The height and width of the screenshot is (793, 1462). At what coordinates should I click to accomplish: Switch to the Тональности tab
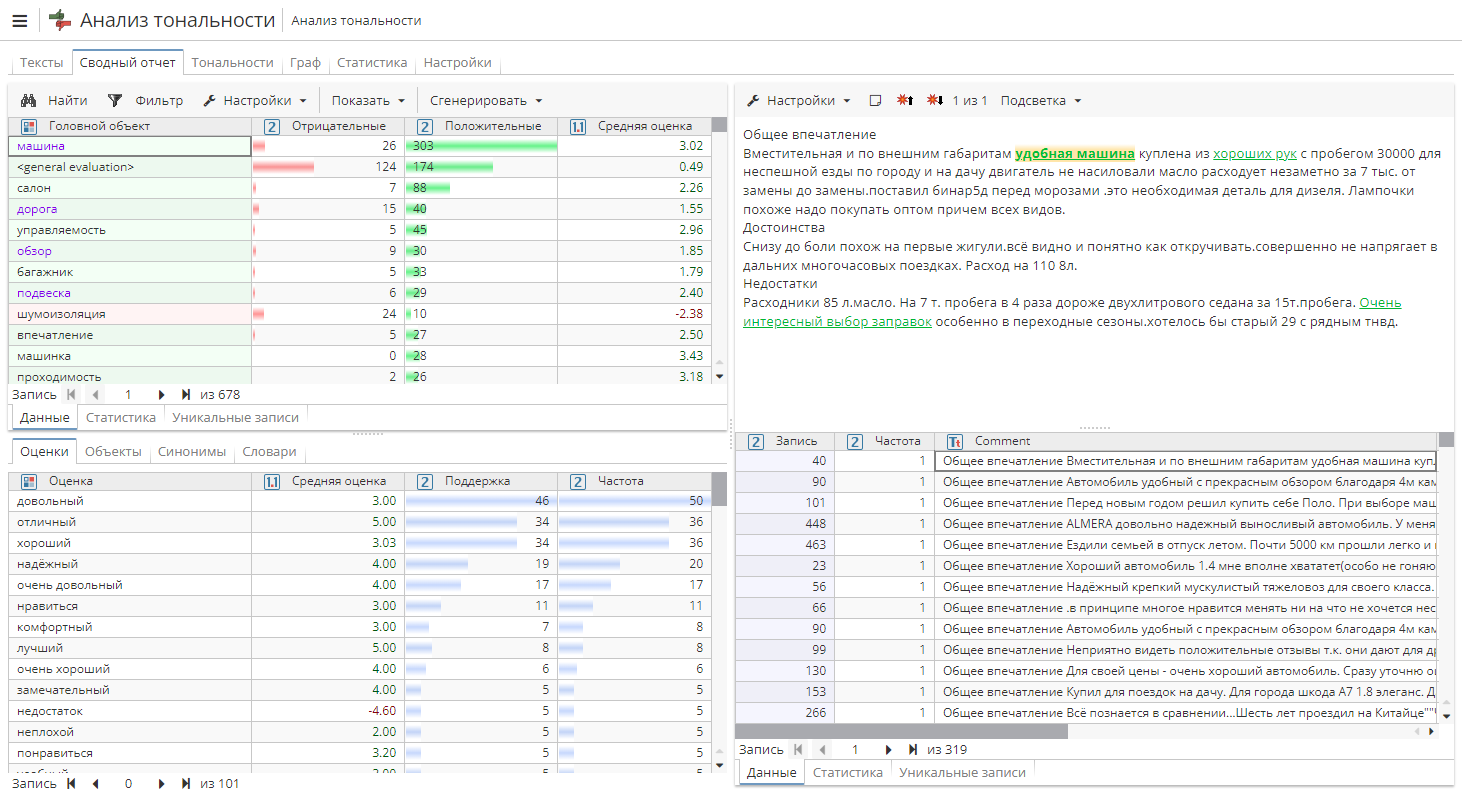[x=232, y=62]
